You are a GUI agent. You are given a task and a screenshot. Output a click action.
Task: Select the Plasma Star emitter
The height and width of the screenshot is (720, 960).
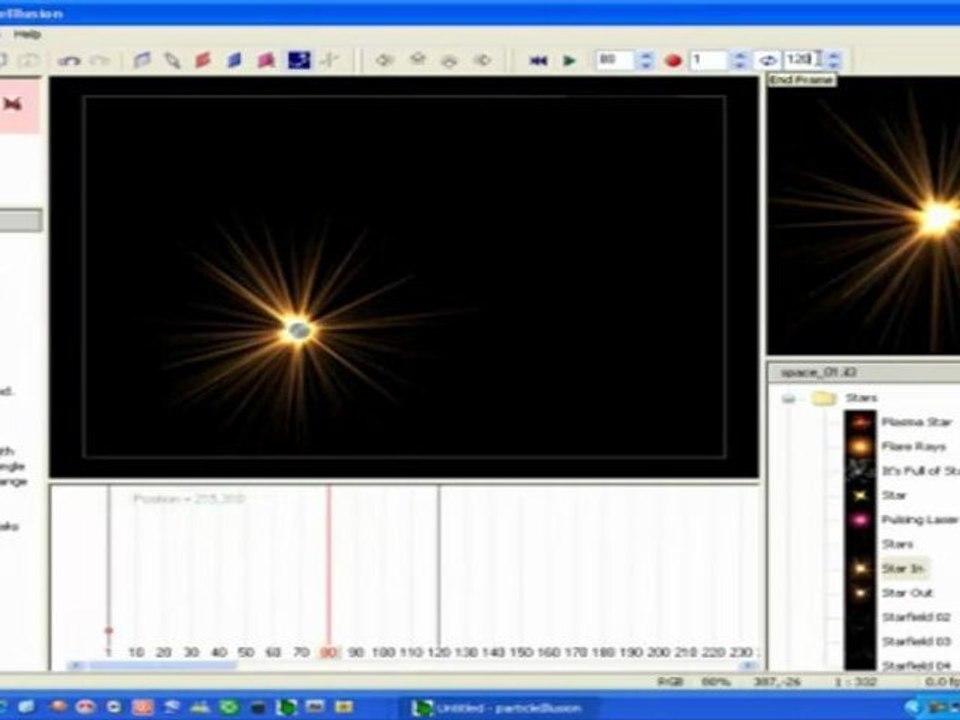[x=917, y=422]
